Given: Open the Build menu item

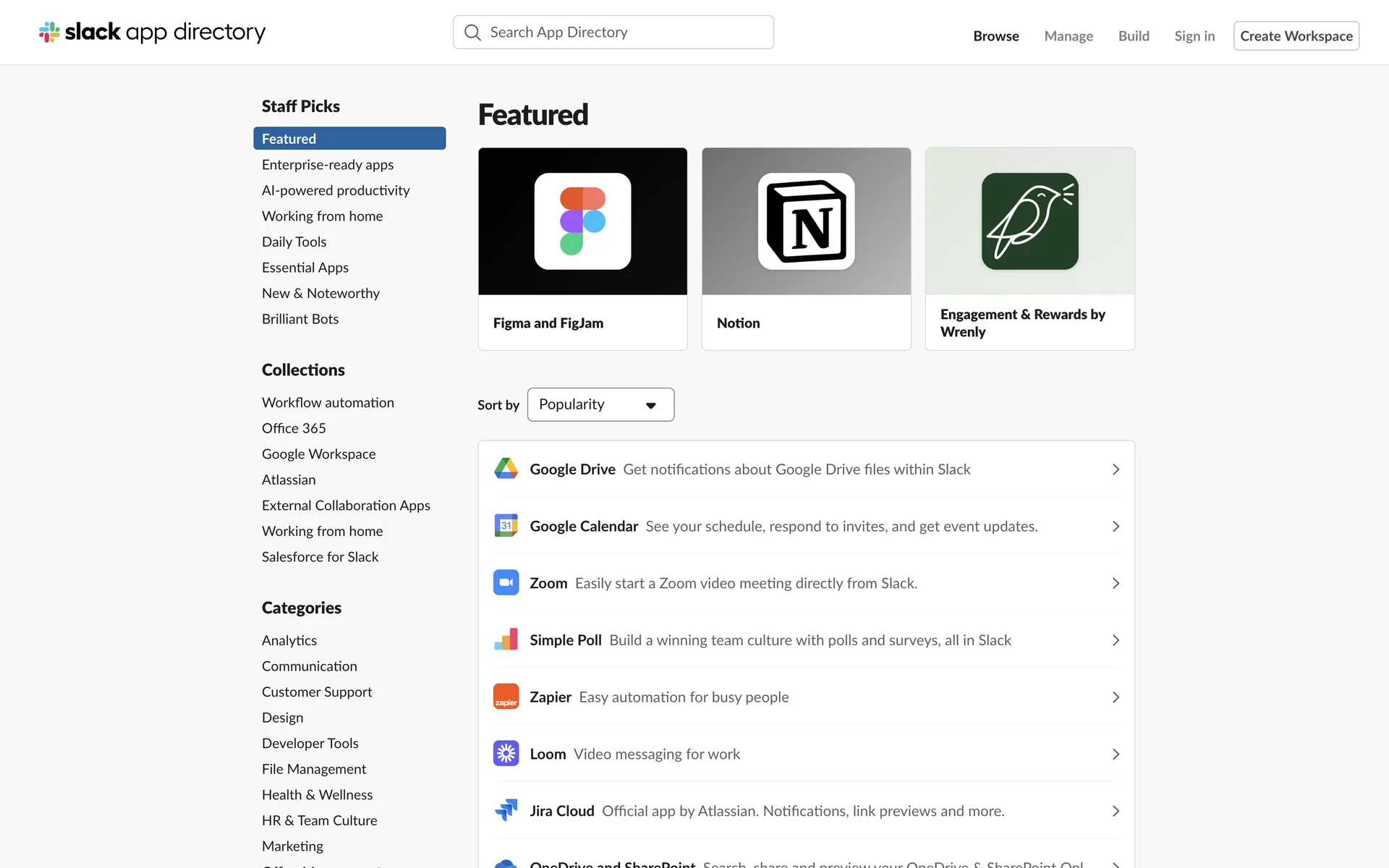Looking at the screenshot, I should [1133, 36].
